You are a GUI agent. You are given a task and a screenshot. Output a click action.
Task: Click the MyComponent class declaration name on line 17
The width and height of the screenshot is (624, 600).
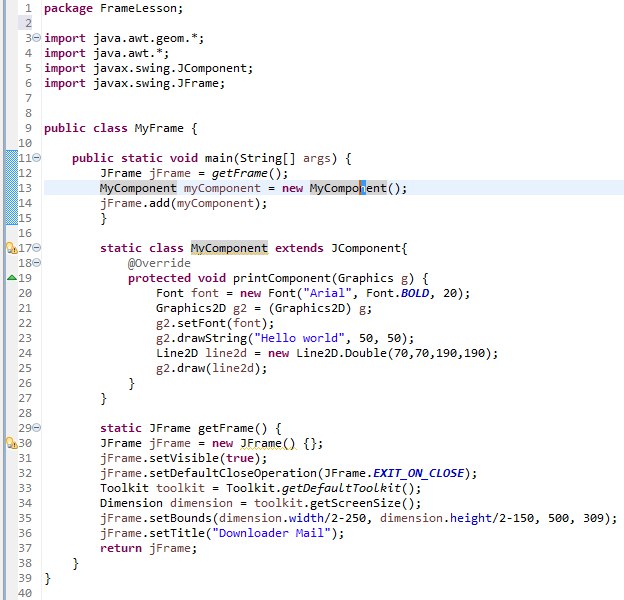point(229,248)
